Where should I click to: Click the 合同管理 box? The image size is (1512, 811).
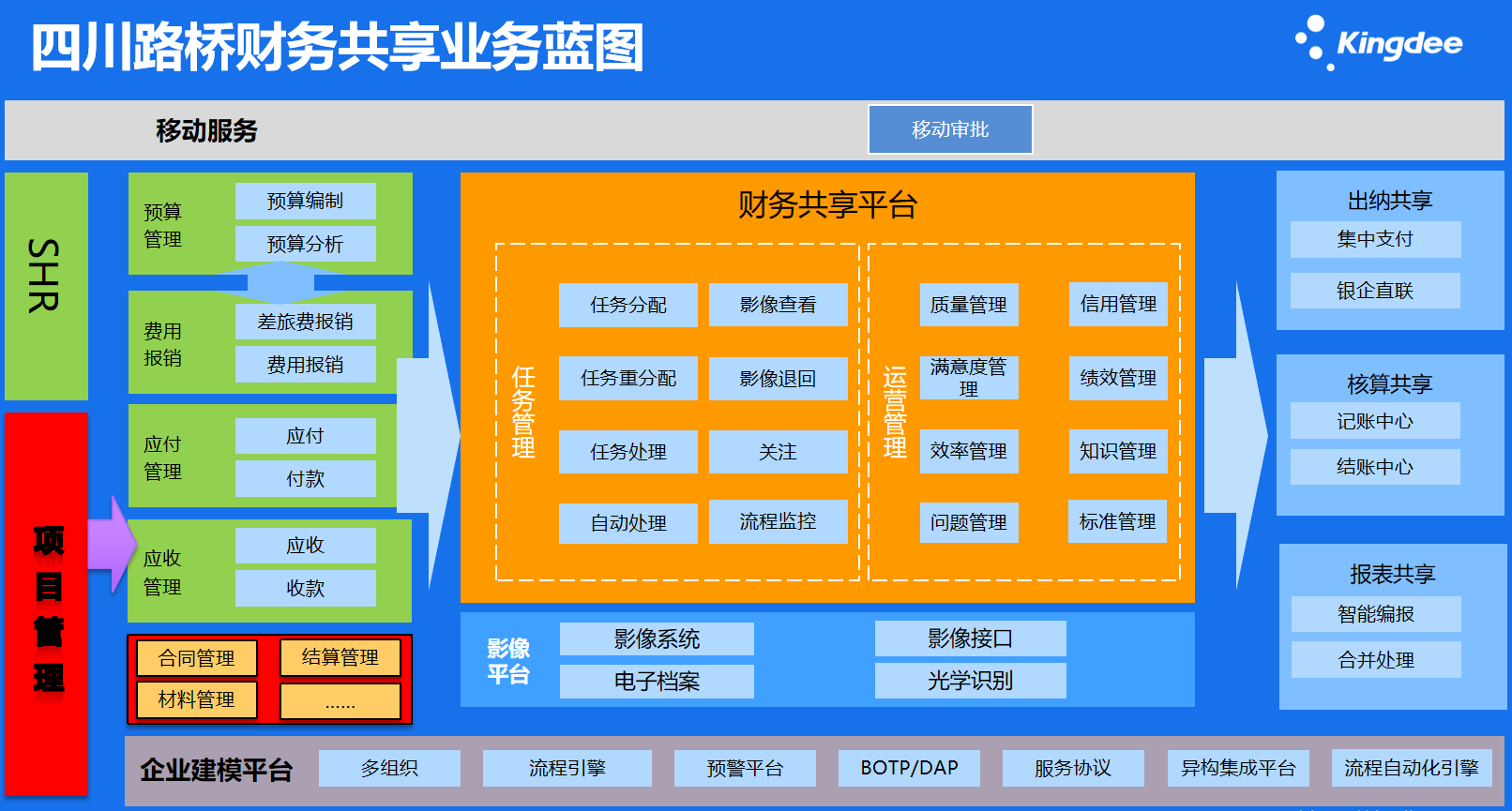pos(197,658)
